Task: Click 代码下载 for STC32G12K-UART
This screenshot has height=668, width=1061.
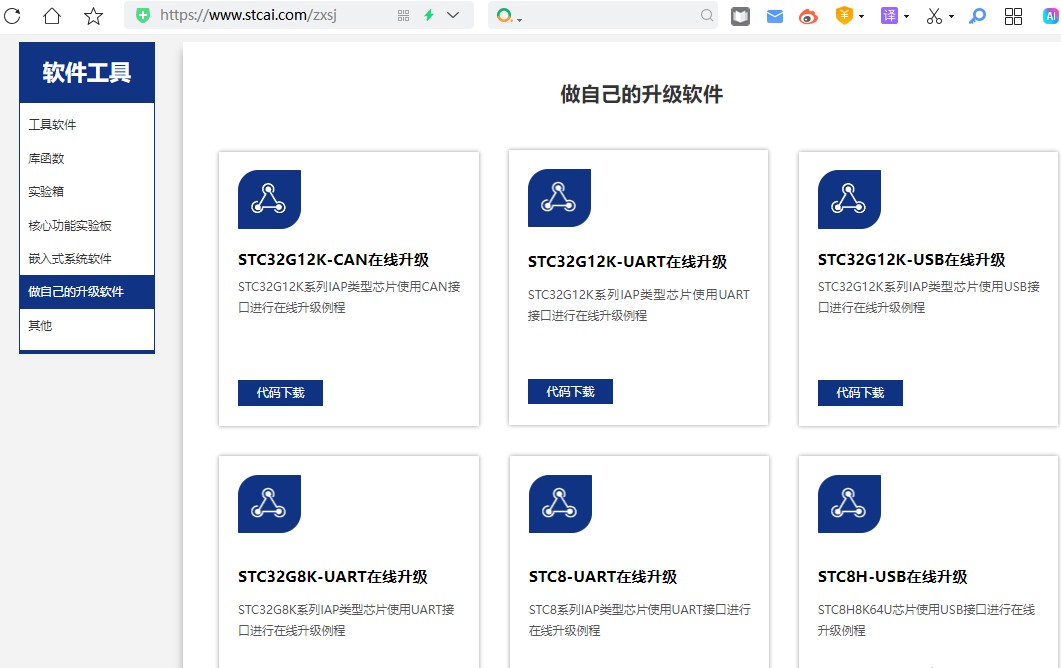Action: (x=570, y=391)
